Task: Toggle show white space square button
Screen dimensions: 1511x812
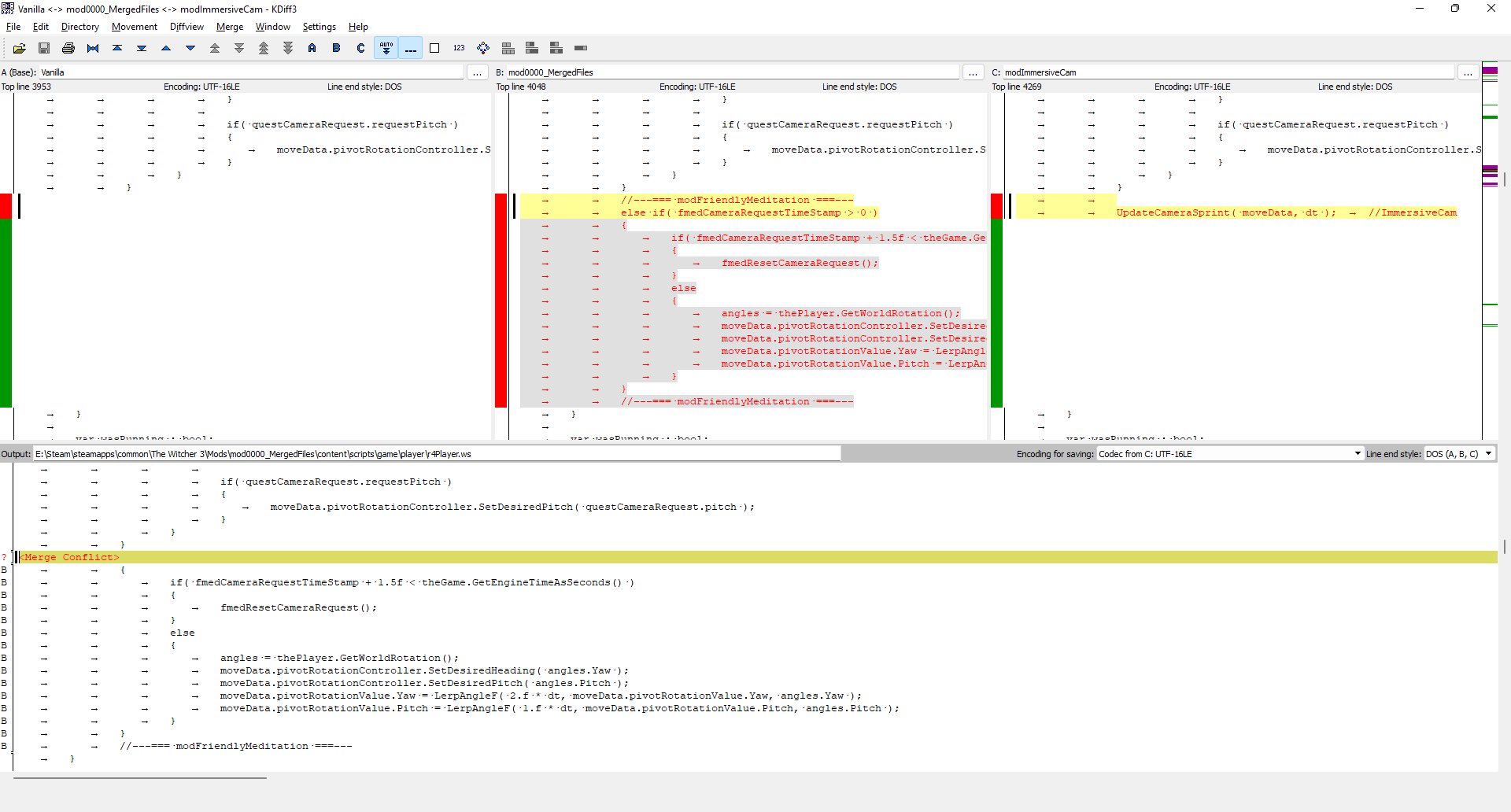Action: 434,48
